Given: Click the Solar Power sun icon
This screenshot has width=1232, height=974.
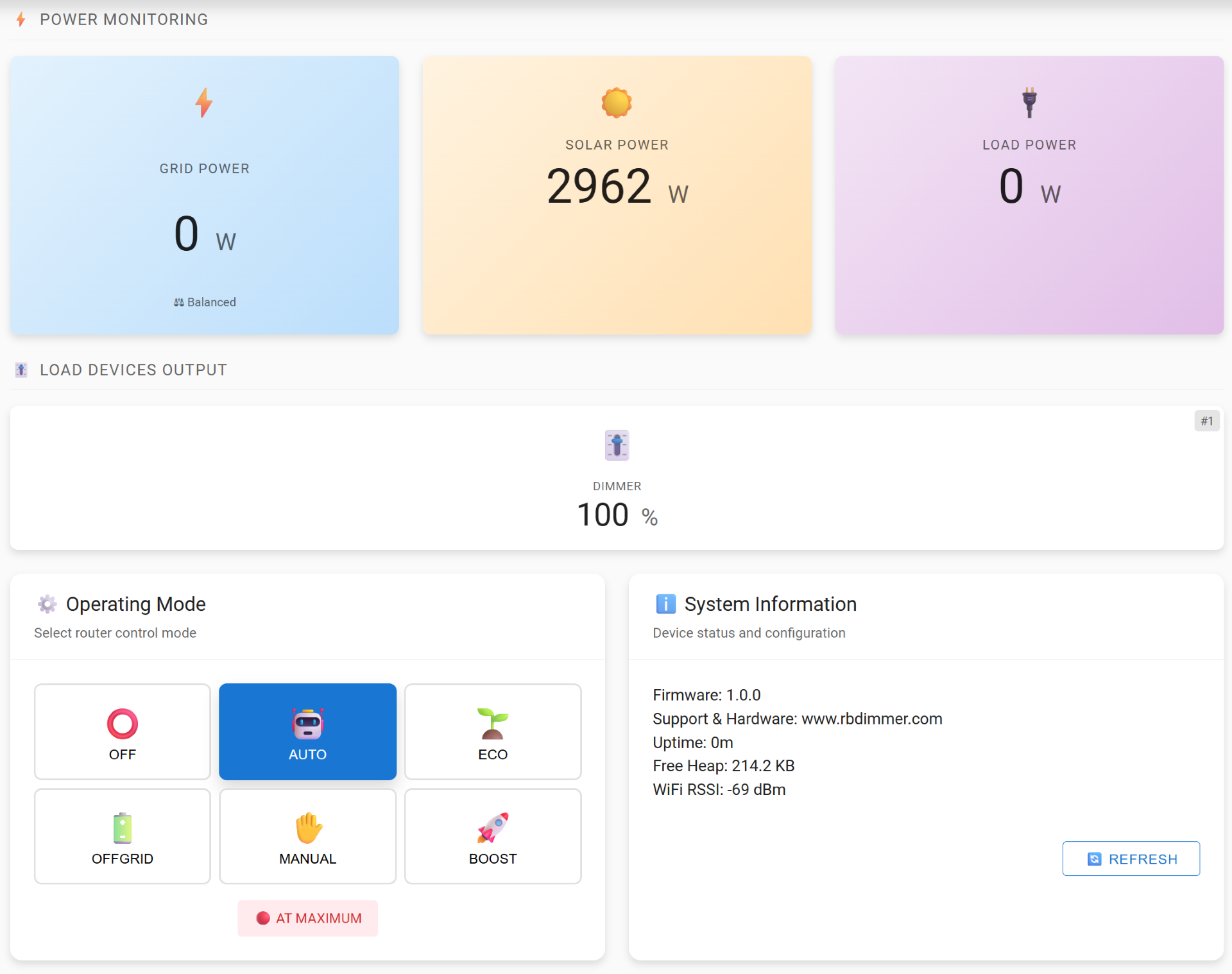Looking at the screenshot, I should (616, 103).
